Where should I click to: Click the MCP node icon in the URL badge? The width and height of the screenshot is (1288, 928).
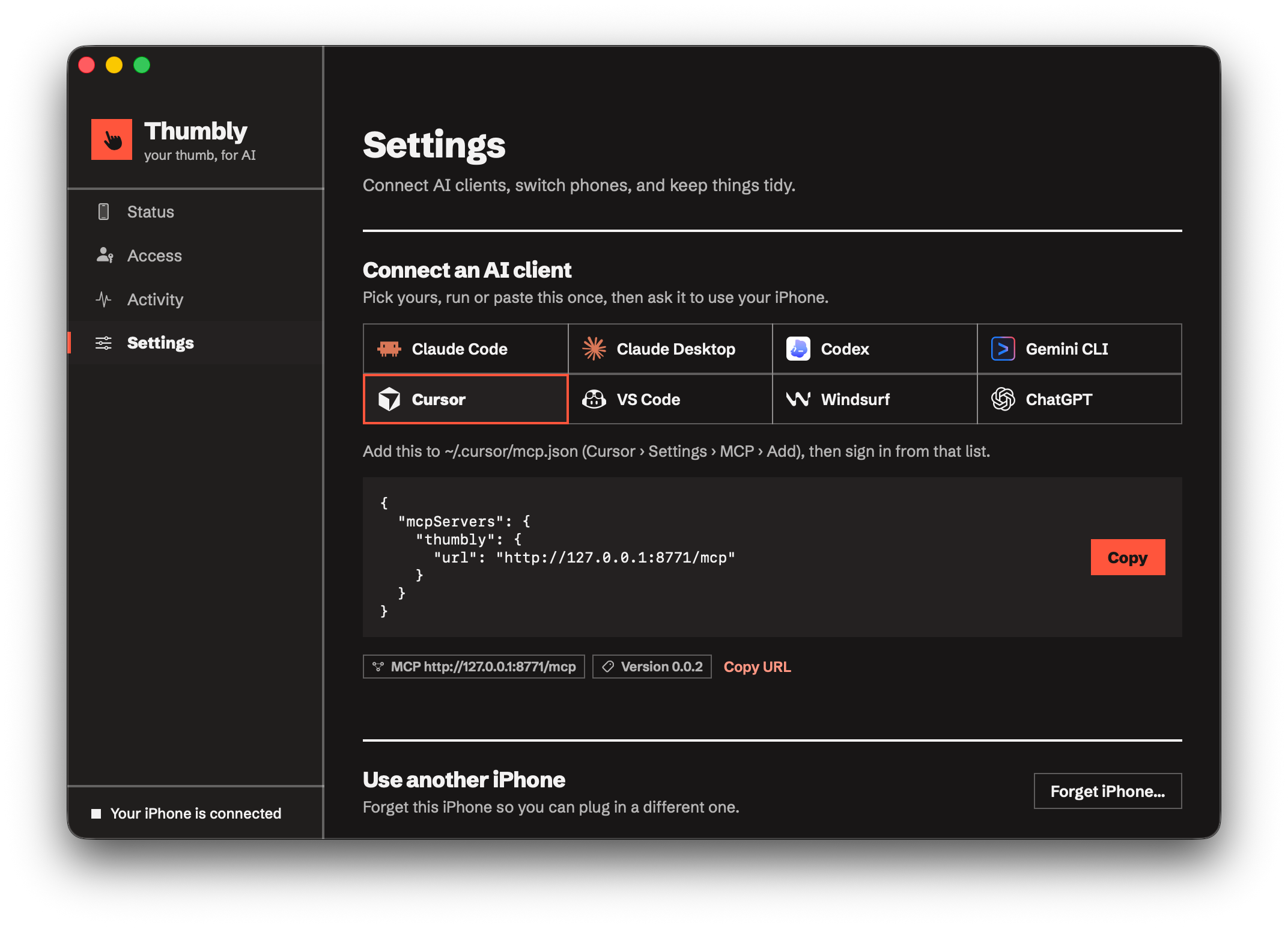tap(378, 667)
